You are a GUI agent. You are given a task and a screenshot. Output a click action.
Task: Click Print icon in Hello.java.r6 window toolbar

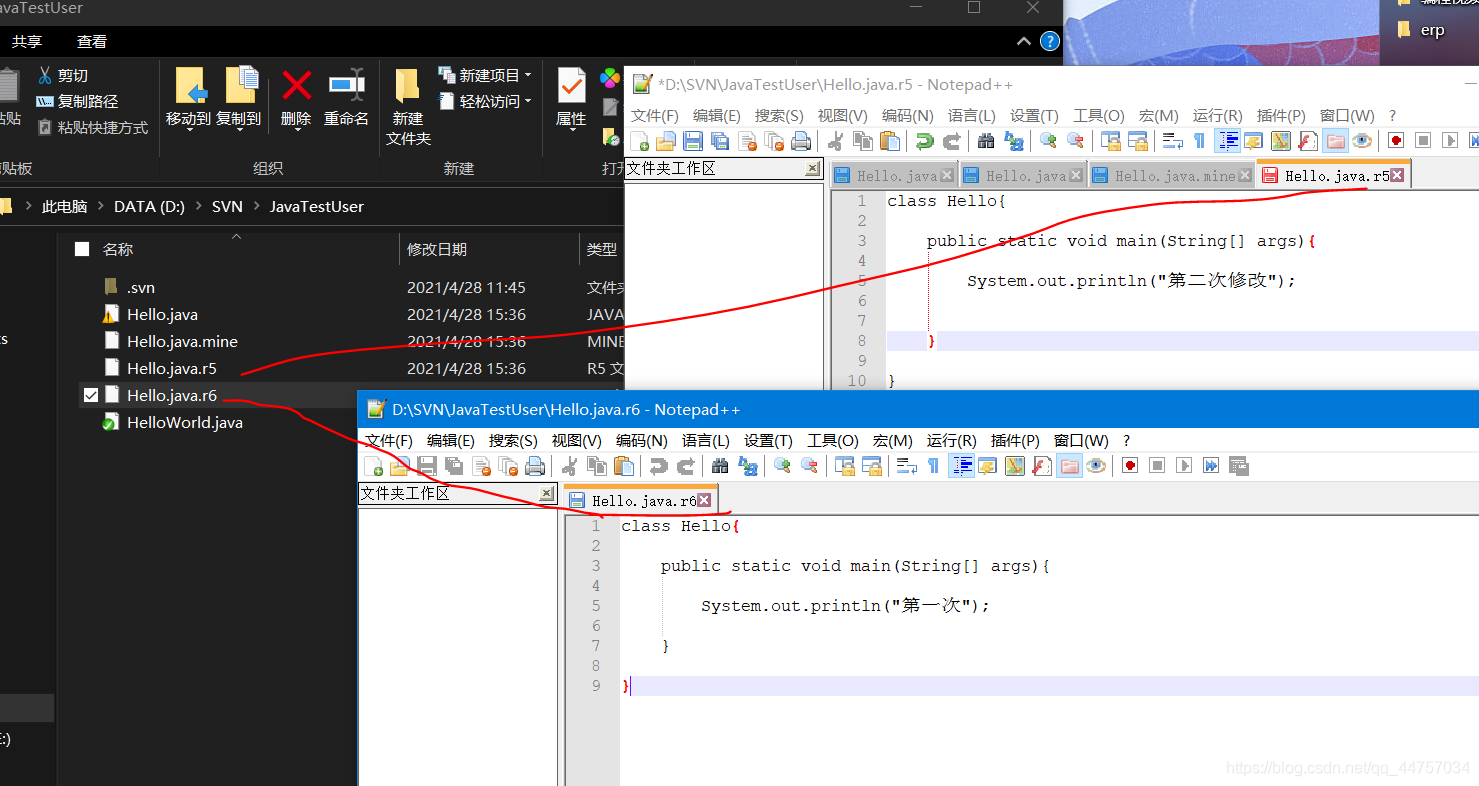(535, 466)
